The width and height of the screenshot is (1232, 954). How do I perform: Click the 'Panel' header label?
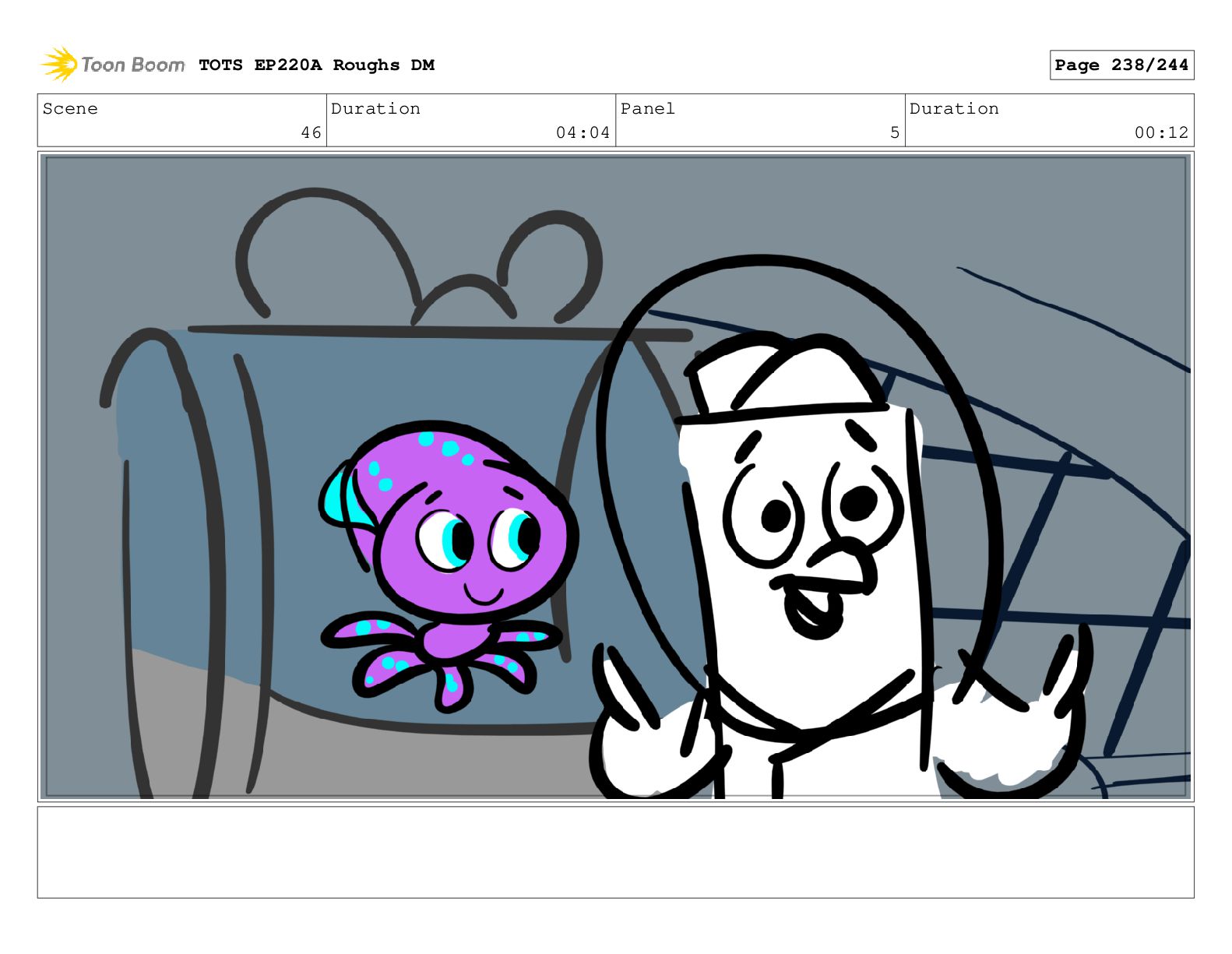[647, 109]
